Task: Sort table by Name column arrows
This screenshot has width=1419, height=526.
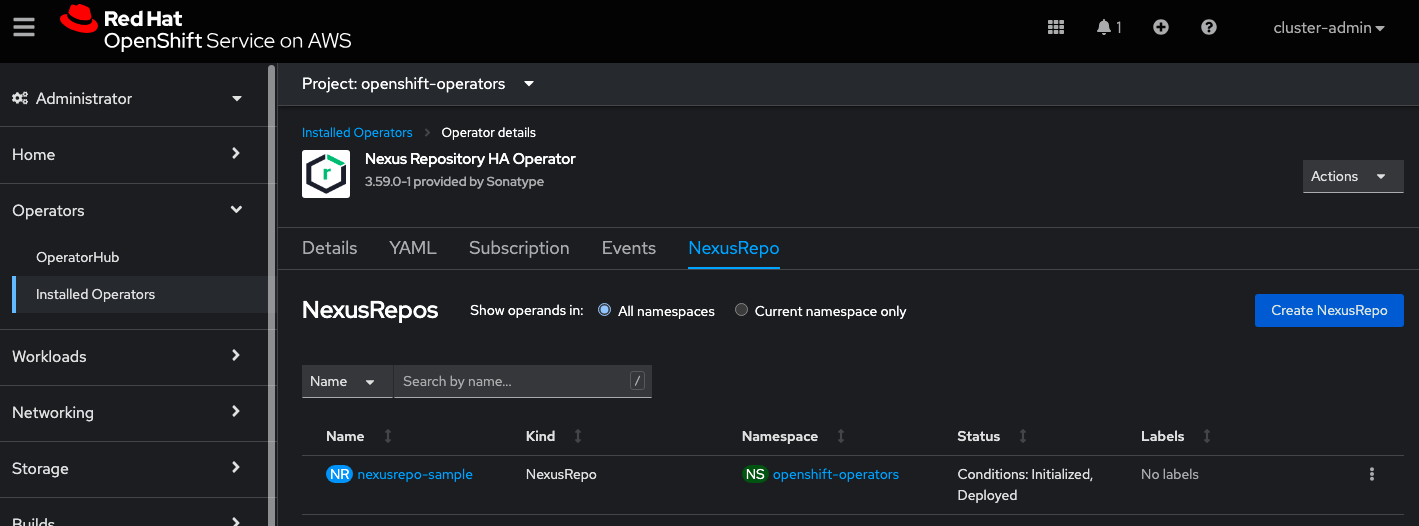Action: pyautogui.click(x=388, y=437)
